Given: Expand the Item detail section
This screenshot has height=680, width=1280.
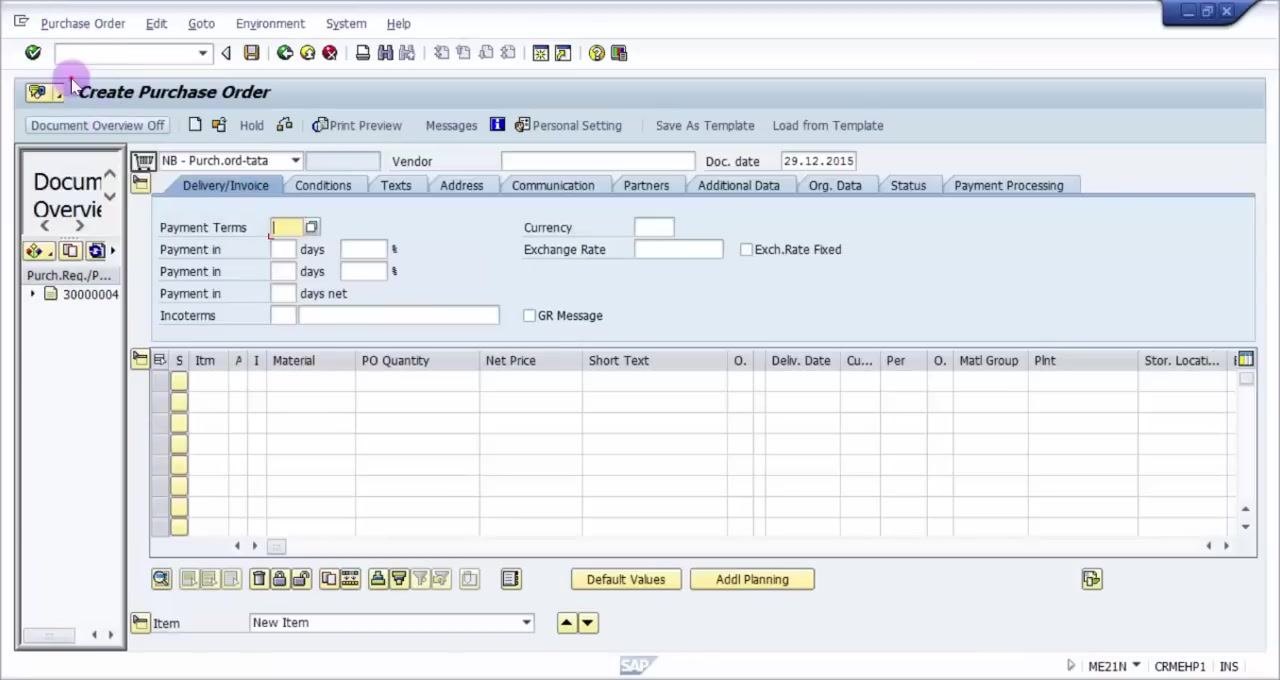Looking at the screenshot, I should coord(140,622).
